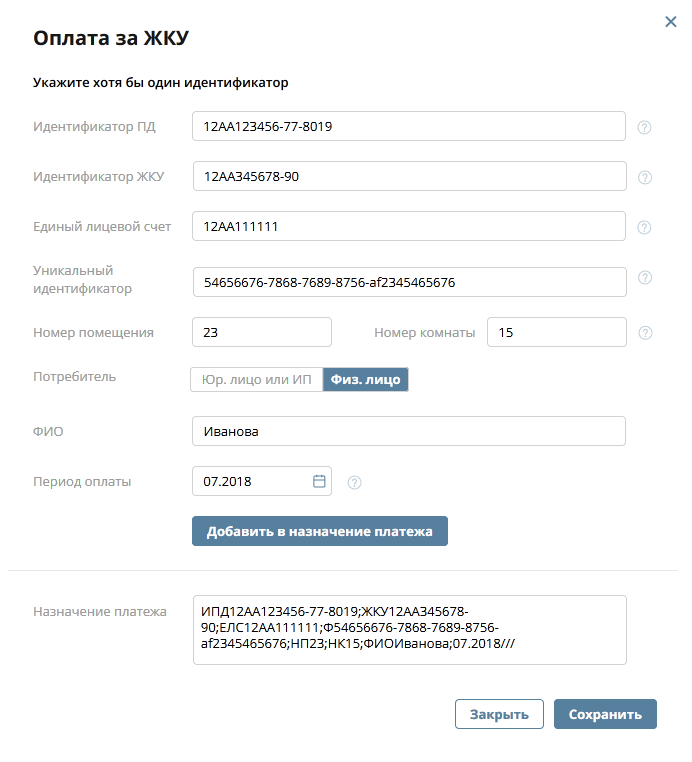Edit the ФИО field containing Иванова
The height and width of the screenshot is (762, 692).
click(x=409, y=431)
